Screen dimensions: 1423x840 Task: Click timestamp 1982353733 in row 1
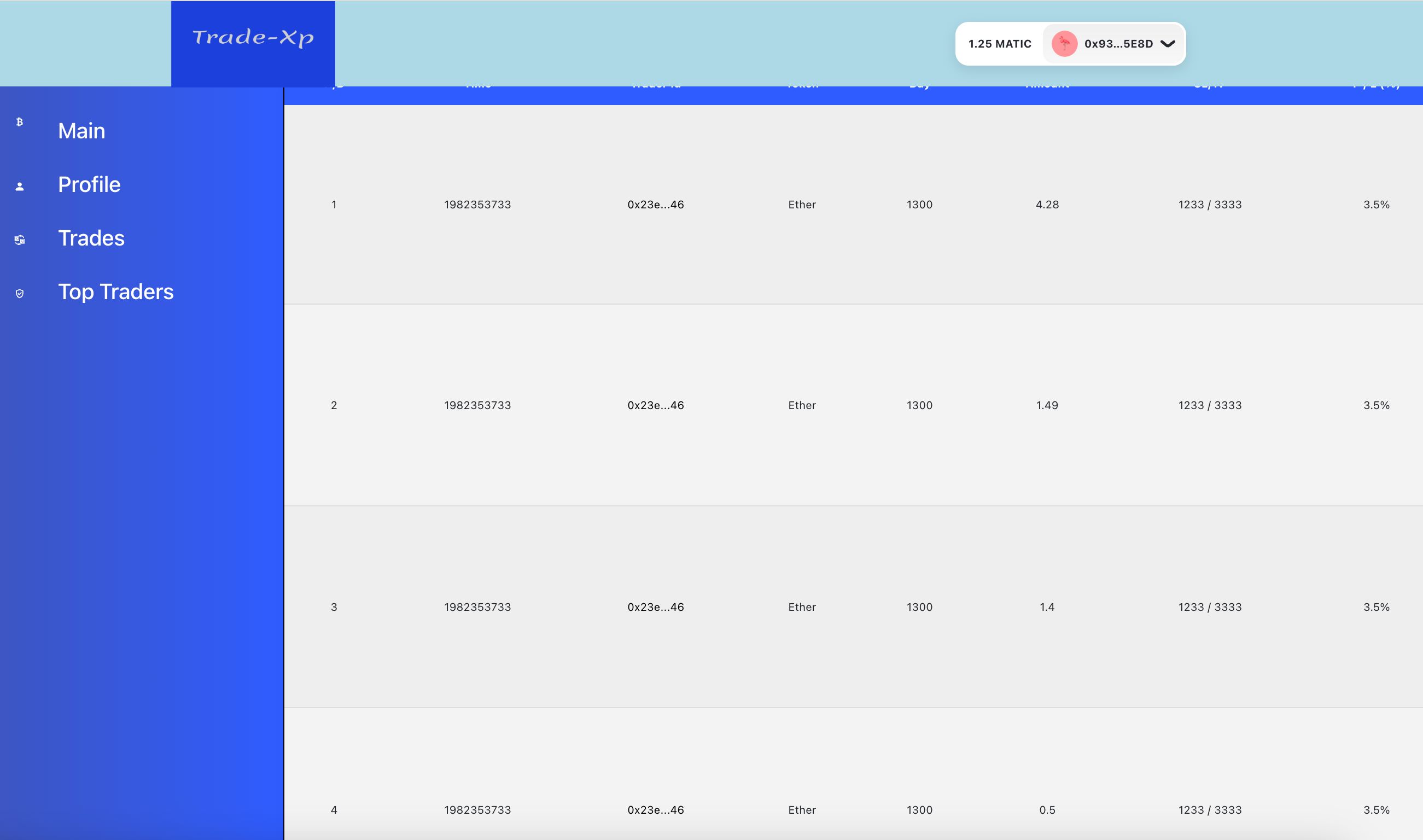[478, 205]
